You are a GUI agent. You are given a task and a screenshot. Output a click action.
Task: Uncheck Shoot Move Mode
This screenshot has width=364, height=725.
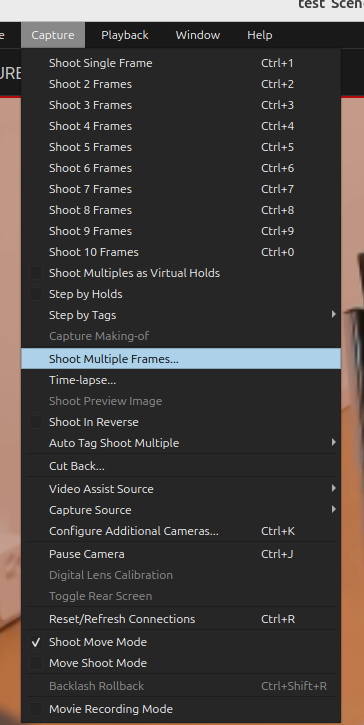(x=36, y=642)
